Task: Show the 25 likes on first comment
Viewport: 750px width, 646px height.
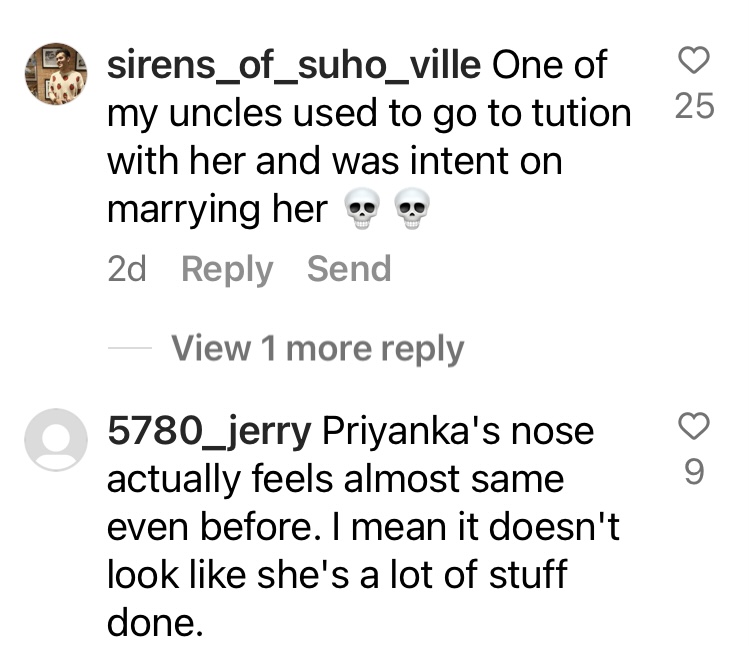Action: point(695,107)
